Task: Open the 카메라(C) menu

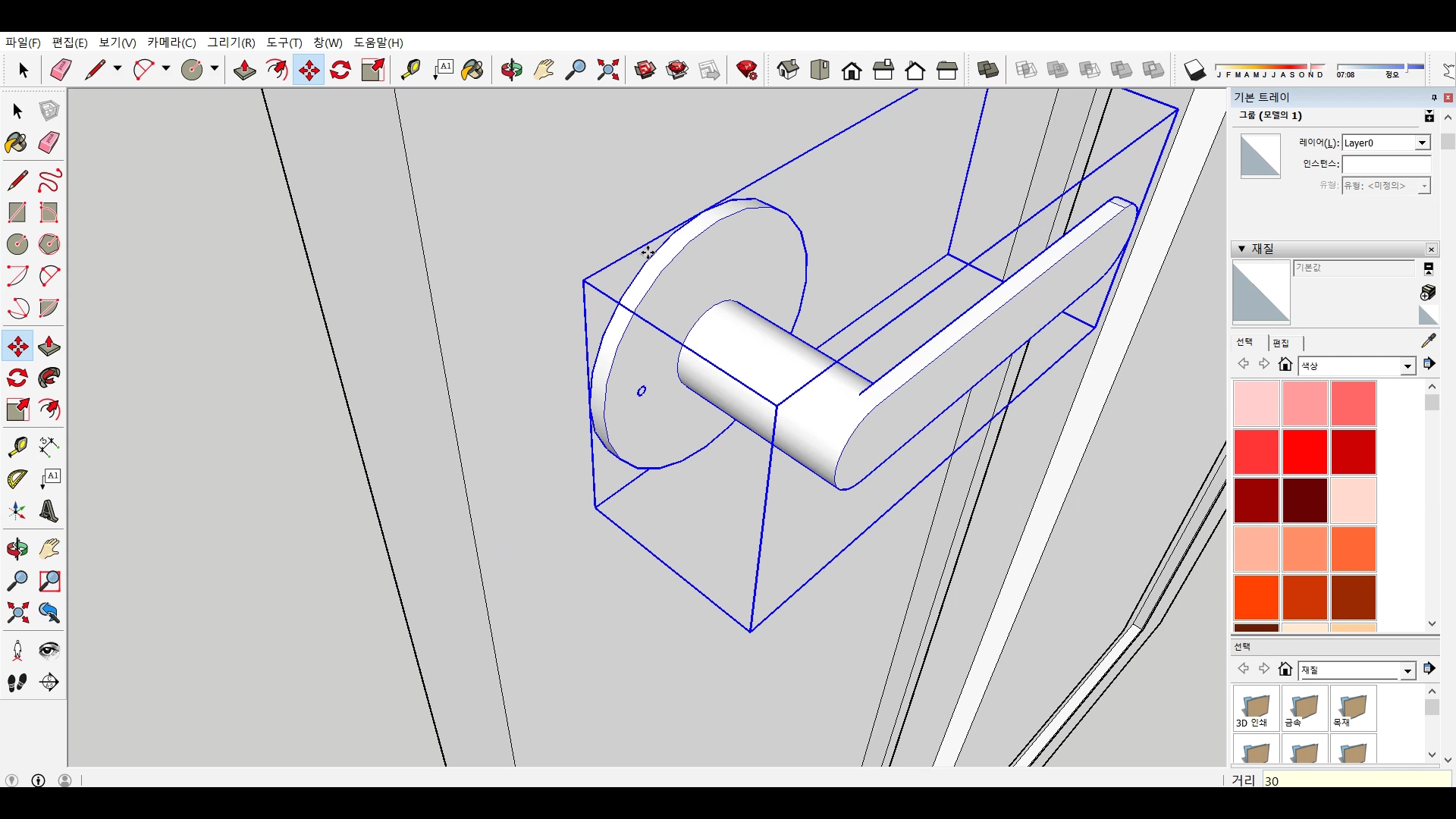Action: [x=171, y=42]
